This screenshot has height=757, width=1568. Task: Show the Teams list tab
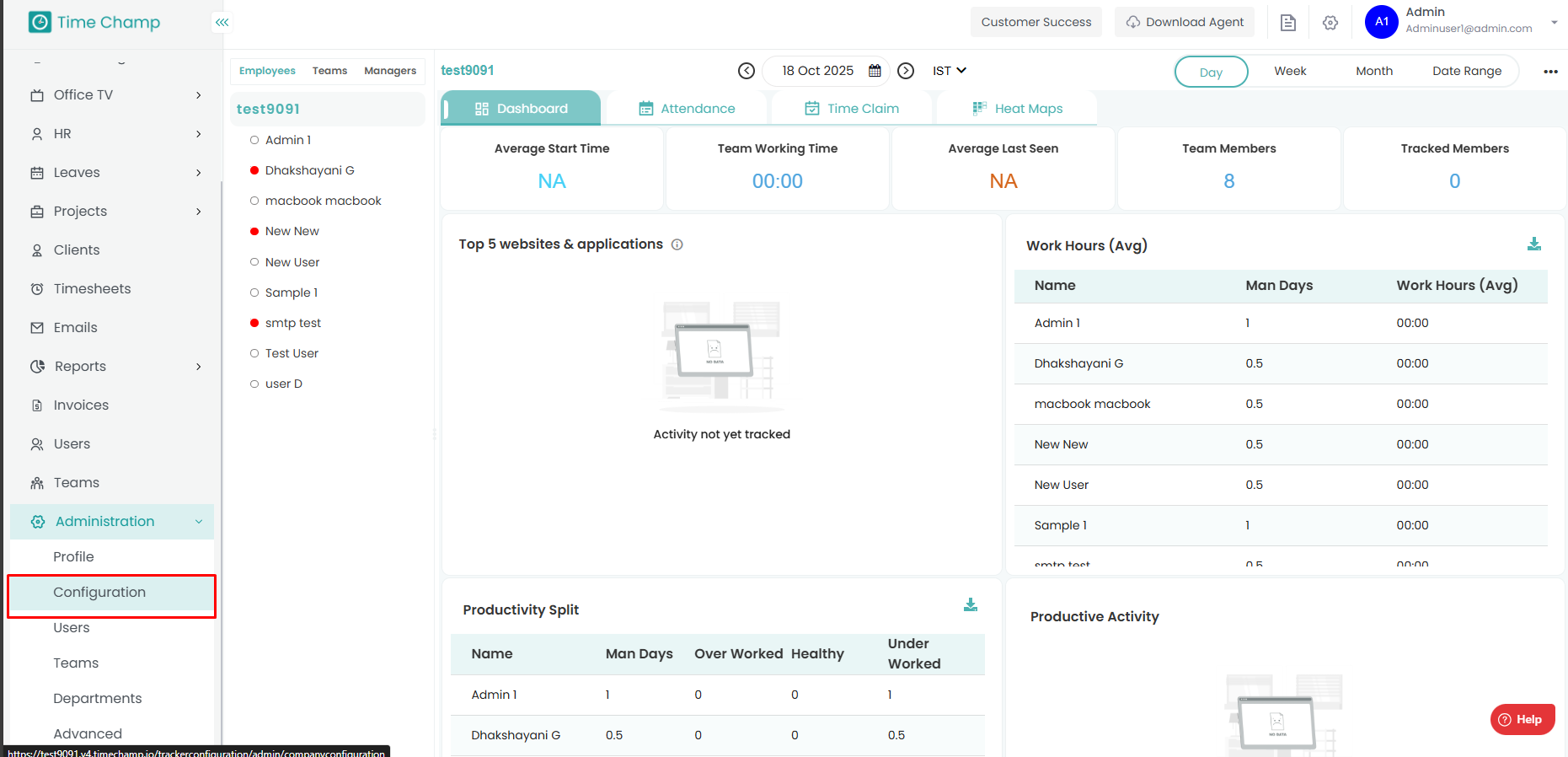coord(329,71)
